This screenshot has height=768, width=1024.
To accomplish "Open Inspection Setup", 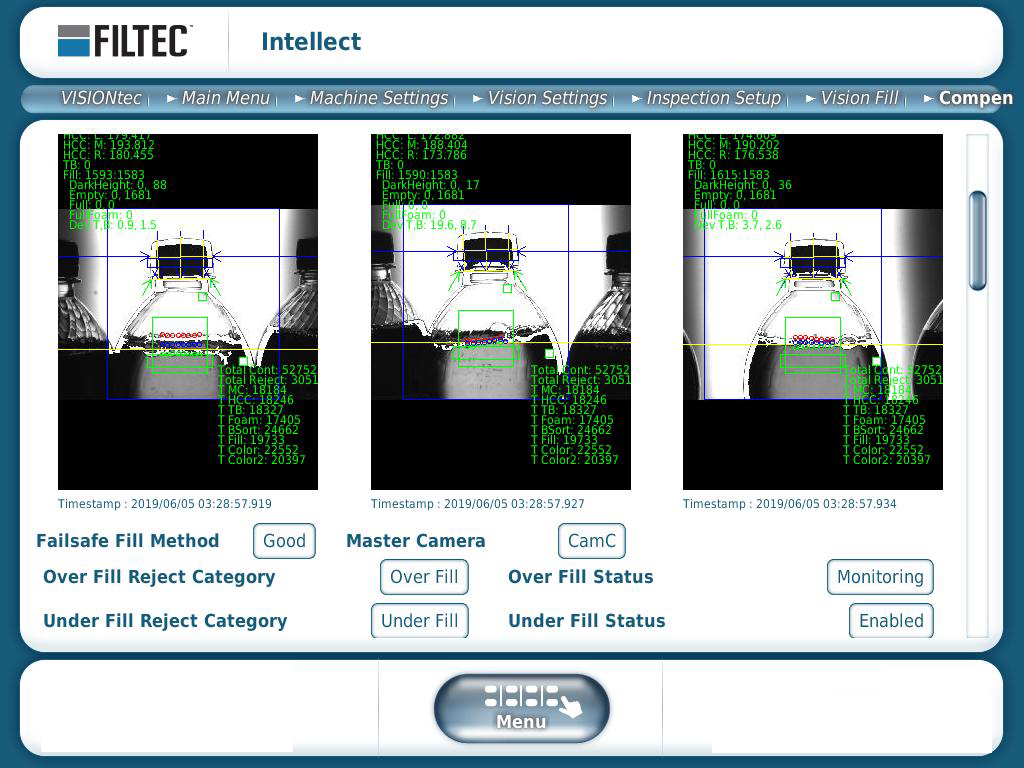I will [x=714, y=98].
